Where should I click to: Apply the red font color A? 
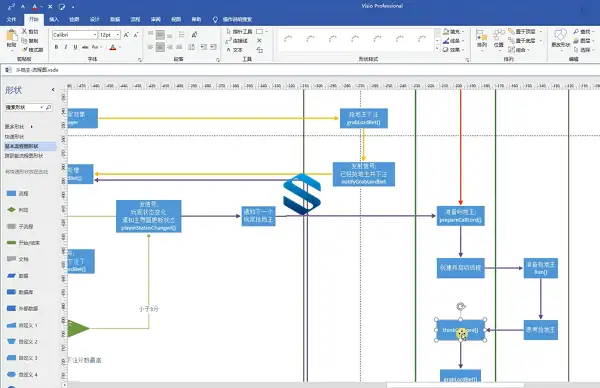coord(112,47)
